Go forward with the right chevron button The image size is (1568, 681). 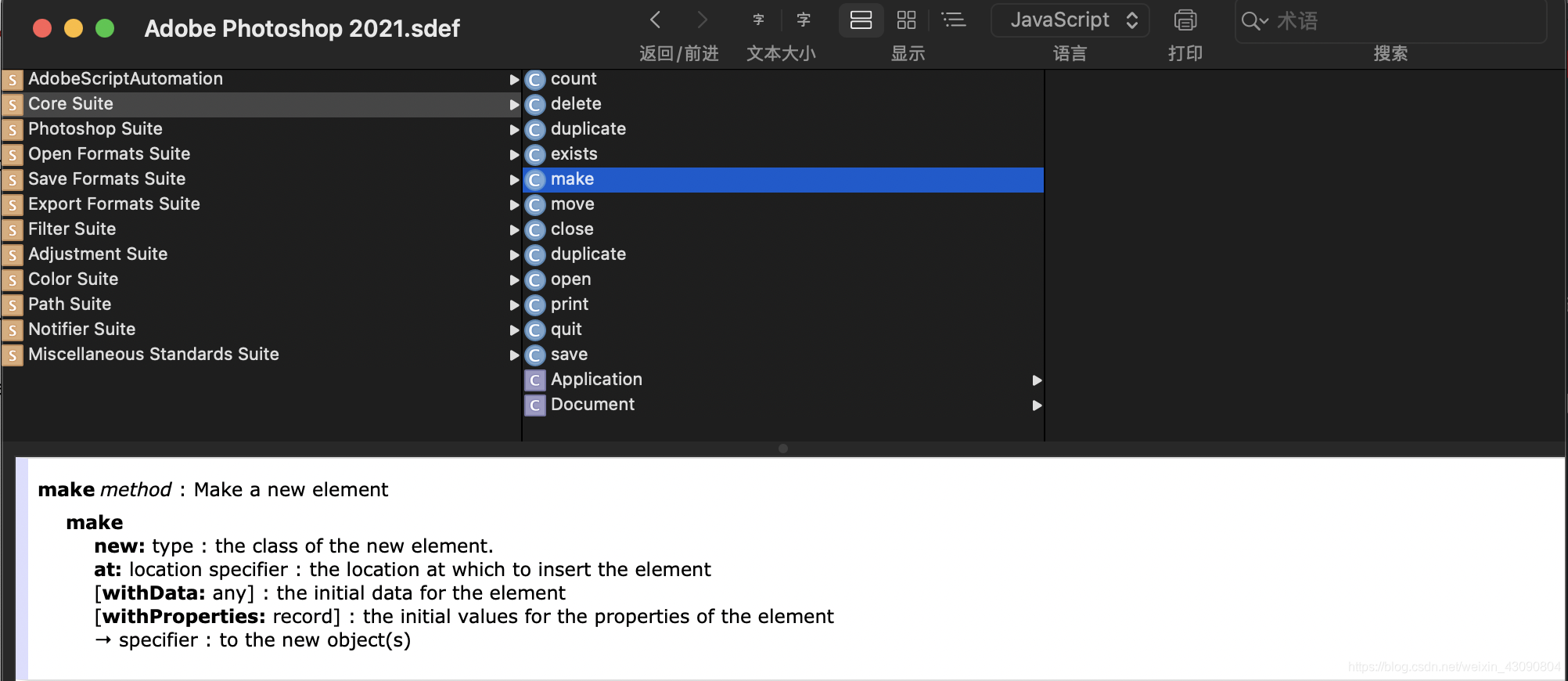coord(702,20)
